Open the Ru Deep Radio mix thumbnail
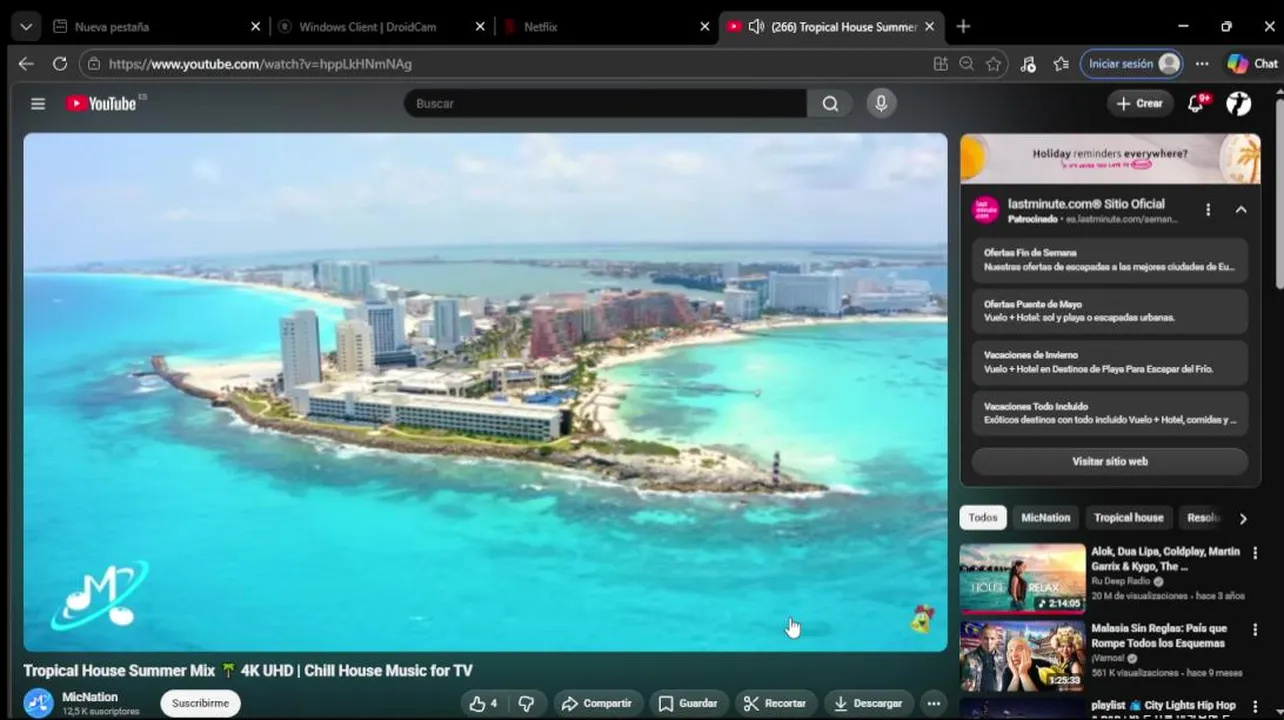The height and width of the screenshot is (720, 1284). 1022,578
